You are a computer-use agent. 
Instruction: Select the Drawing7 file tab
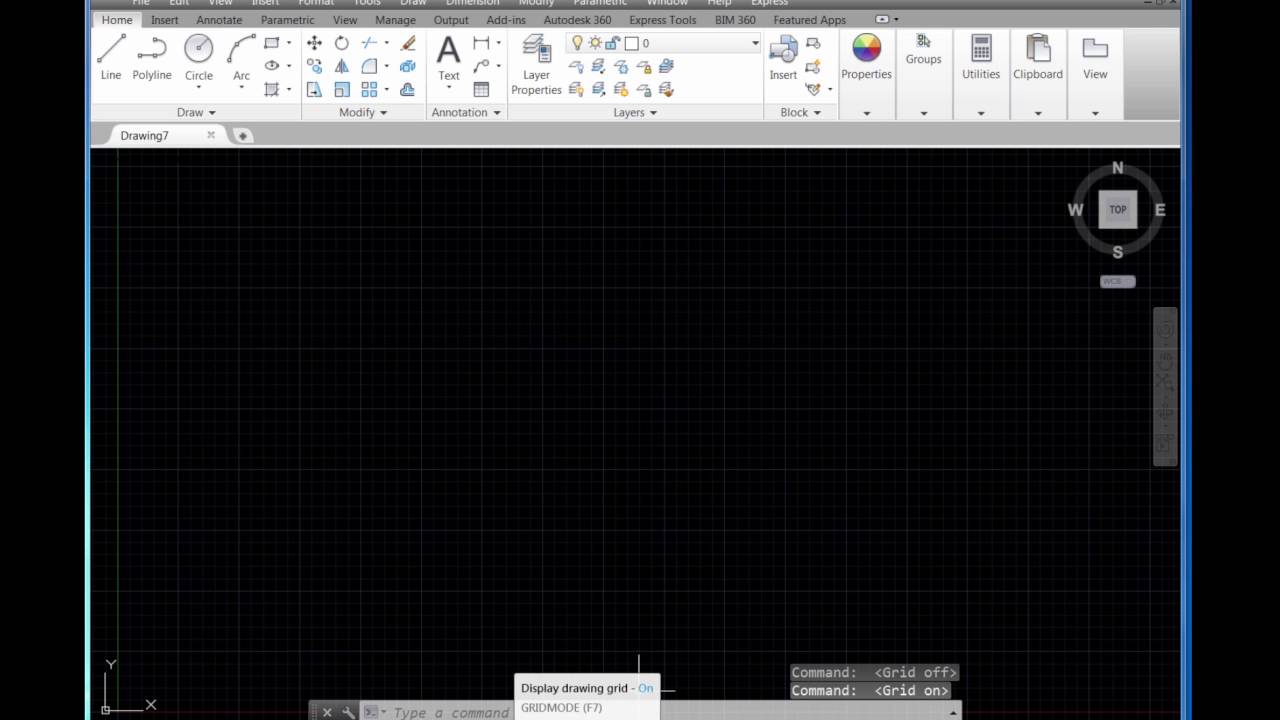(x=145, y=136)
